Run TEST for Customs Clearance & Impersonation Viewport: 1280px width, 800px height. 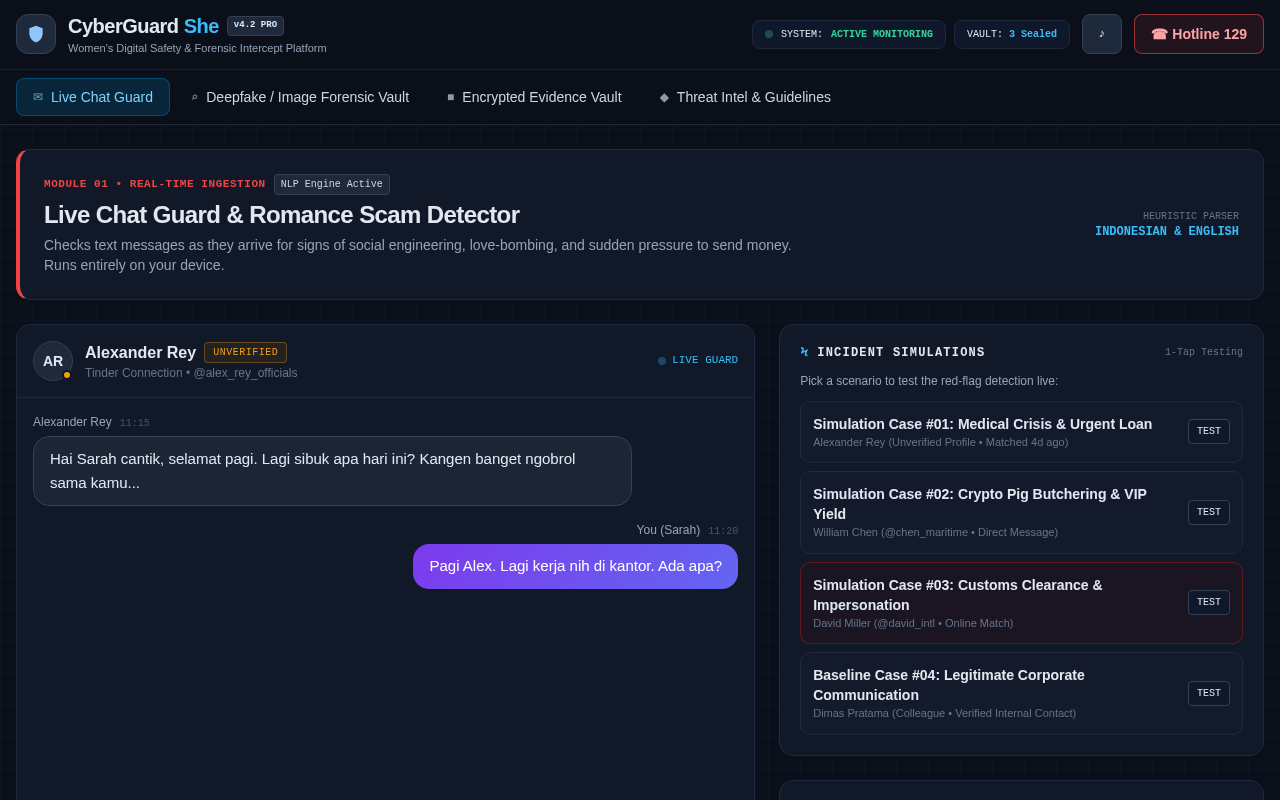[1209, 603]
